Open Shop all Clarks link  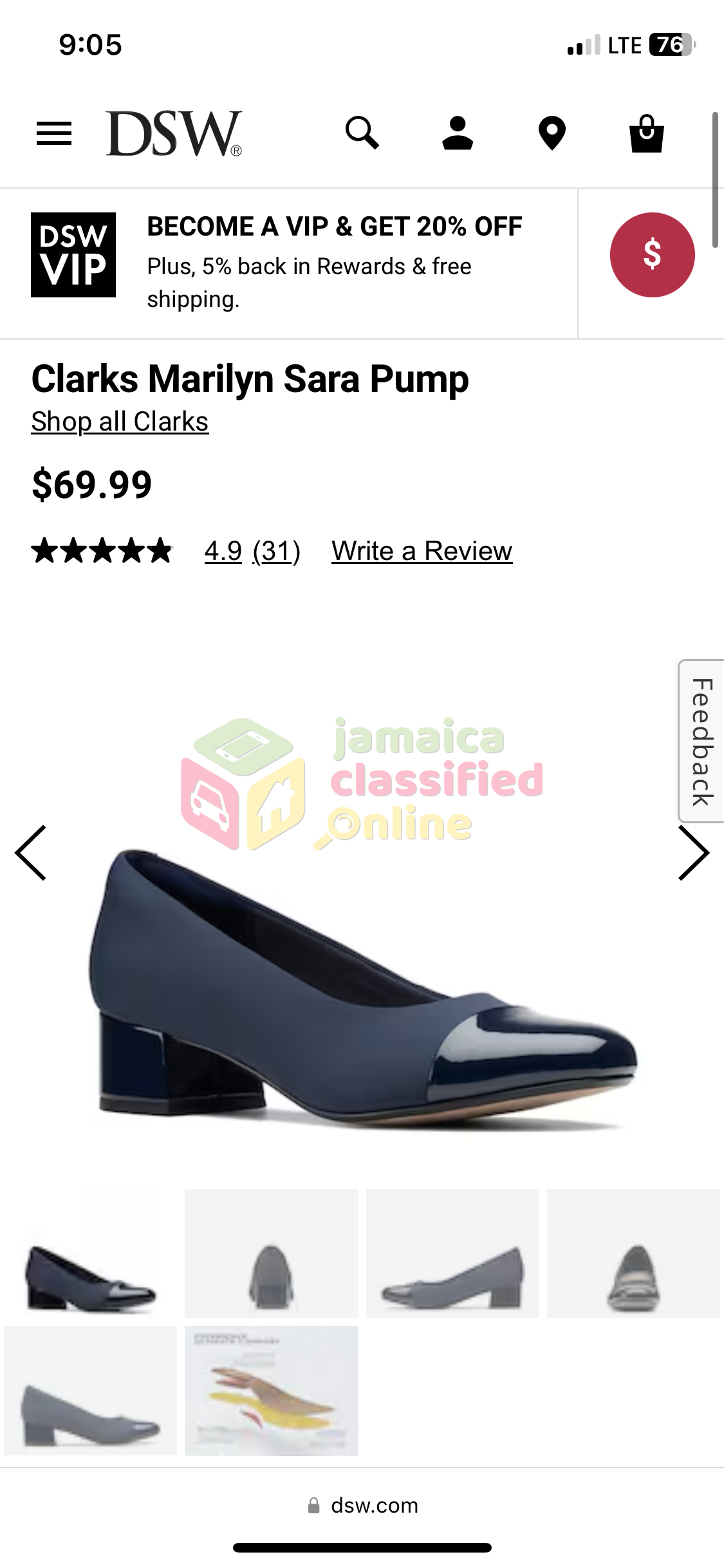(x=120, y=422)
